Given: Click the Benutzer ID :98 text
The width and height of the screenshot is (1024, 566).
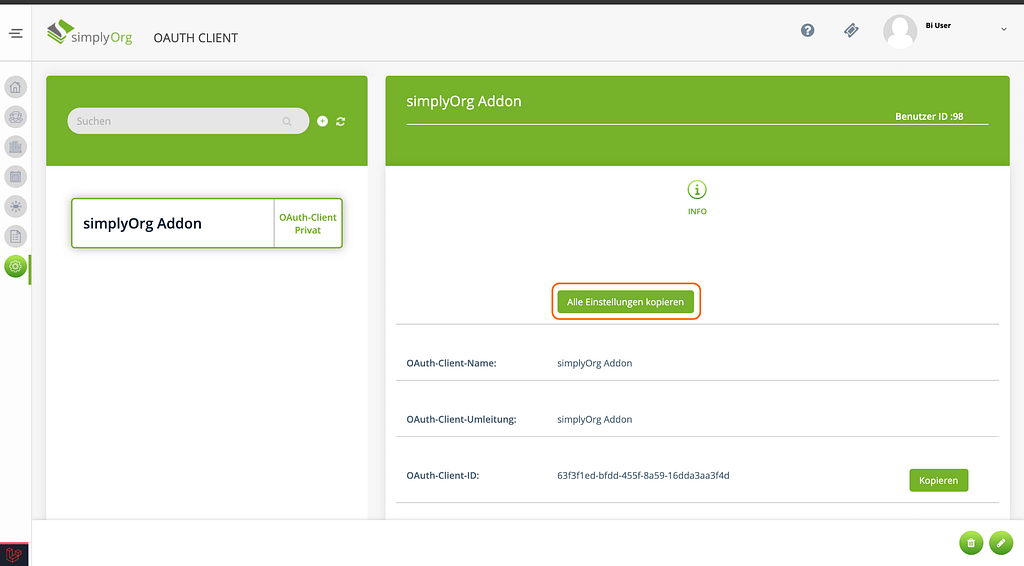Looking at the screenshot, I should coord(929,116).
